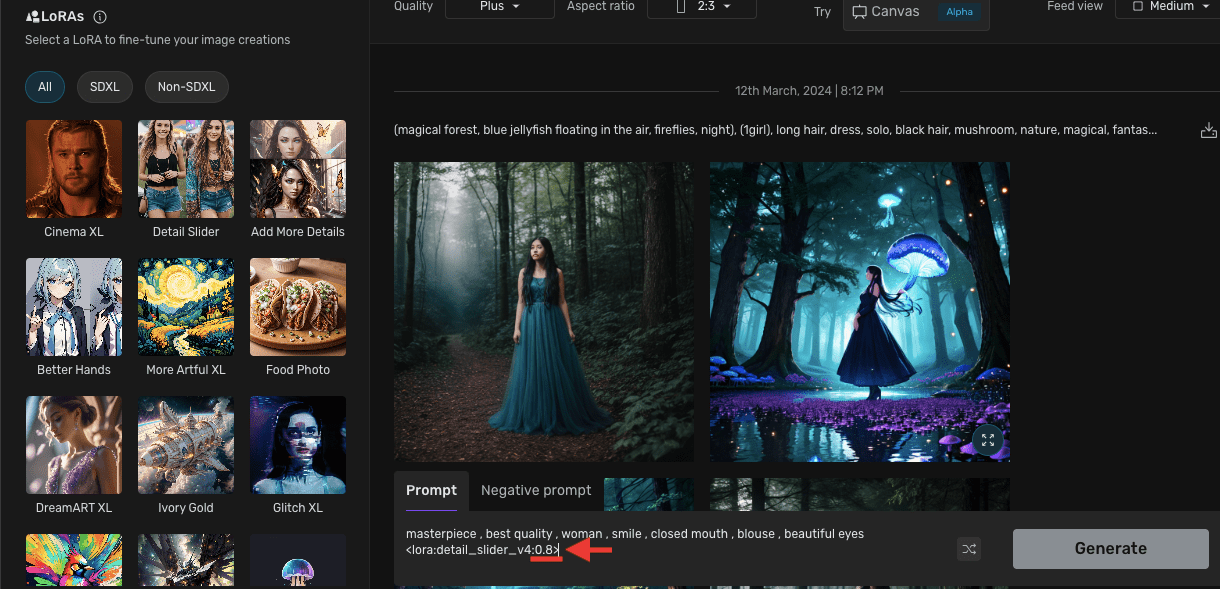Switch to the Negative prompt tab
This screenshot has height=589, width=1220.
coord(536,490)
